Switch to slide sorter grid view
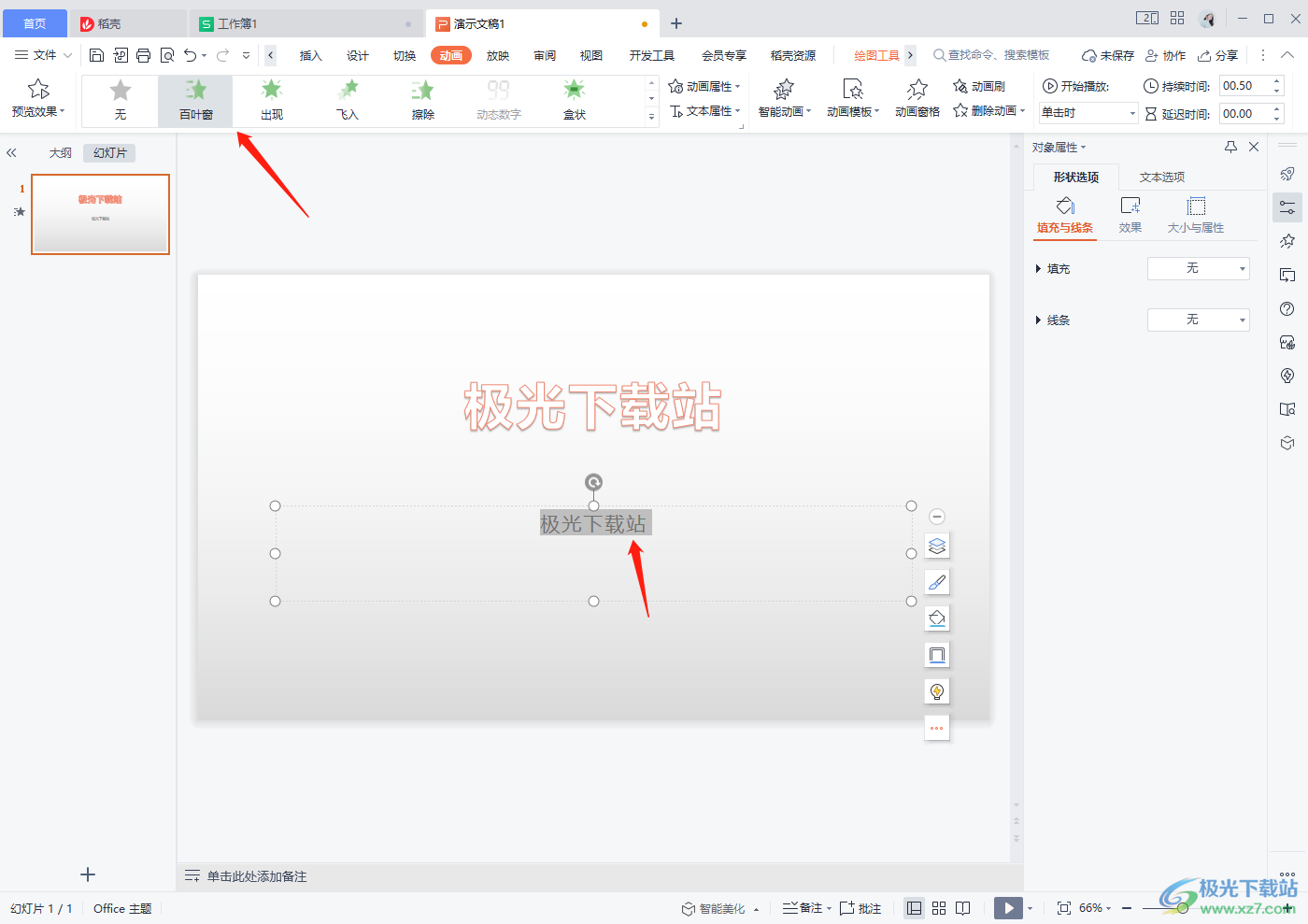Screen dimensions: 1308x924 click(x=939, y=908)
